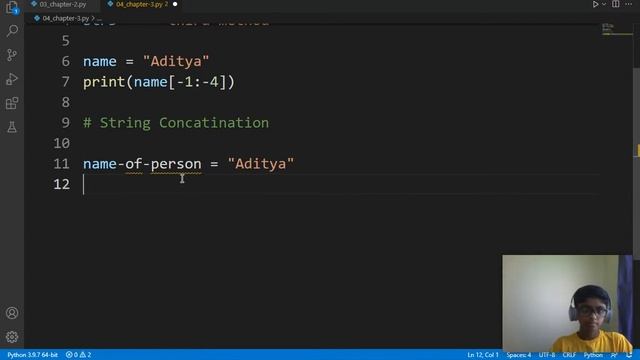Image resolution: width=640 pixels, height=360 pixels.
Task: Open the Explorer view in activity bar
Action: 12,7
